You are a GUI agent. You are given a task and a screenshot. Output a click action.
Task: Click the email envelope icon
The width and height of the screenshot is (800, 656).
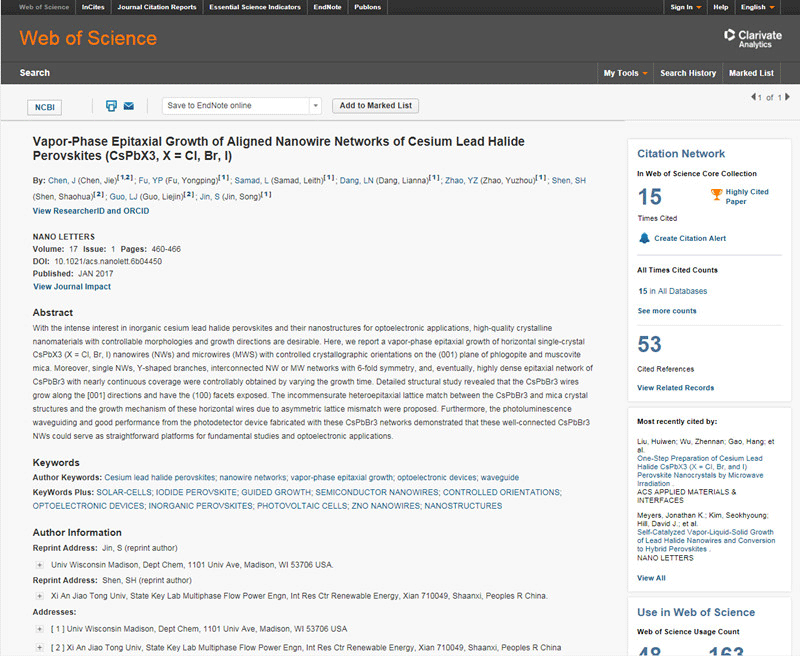click(x=129, y=106)
